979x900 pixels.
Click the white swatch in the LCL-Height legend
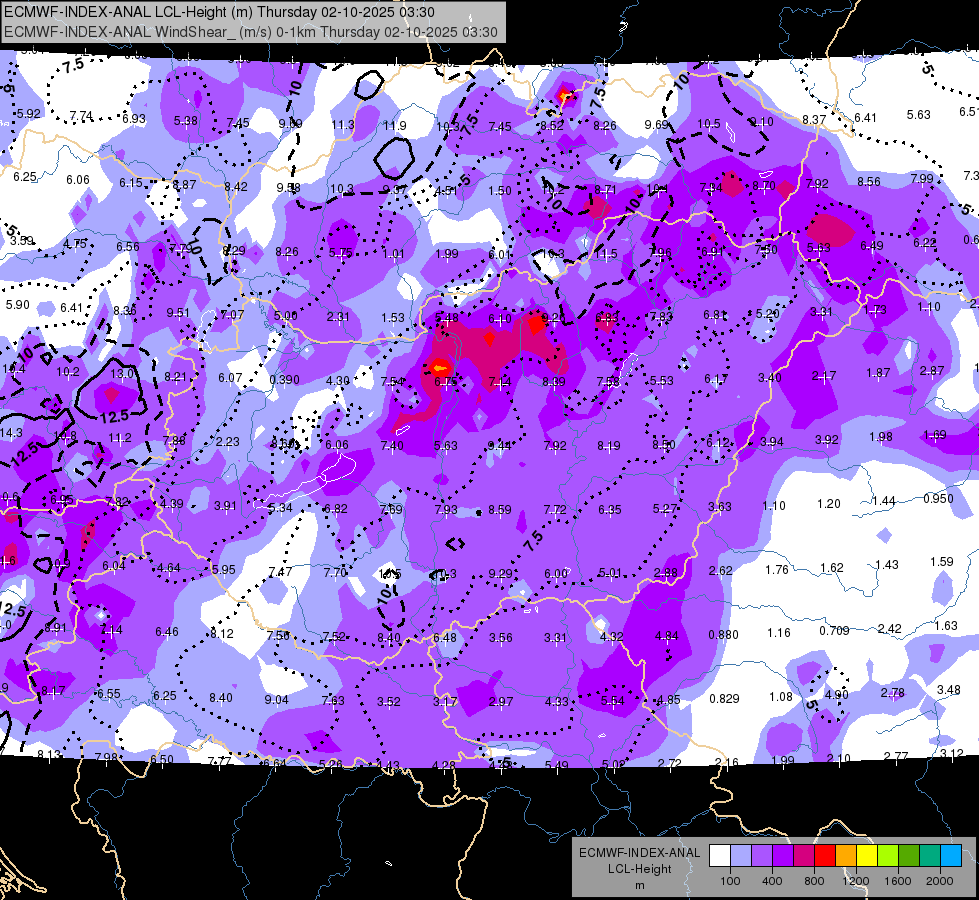(x=720, y=855)
